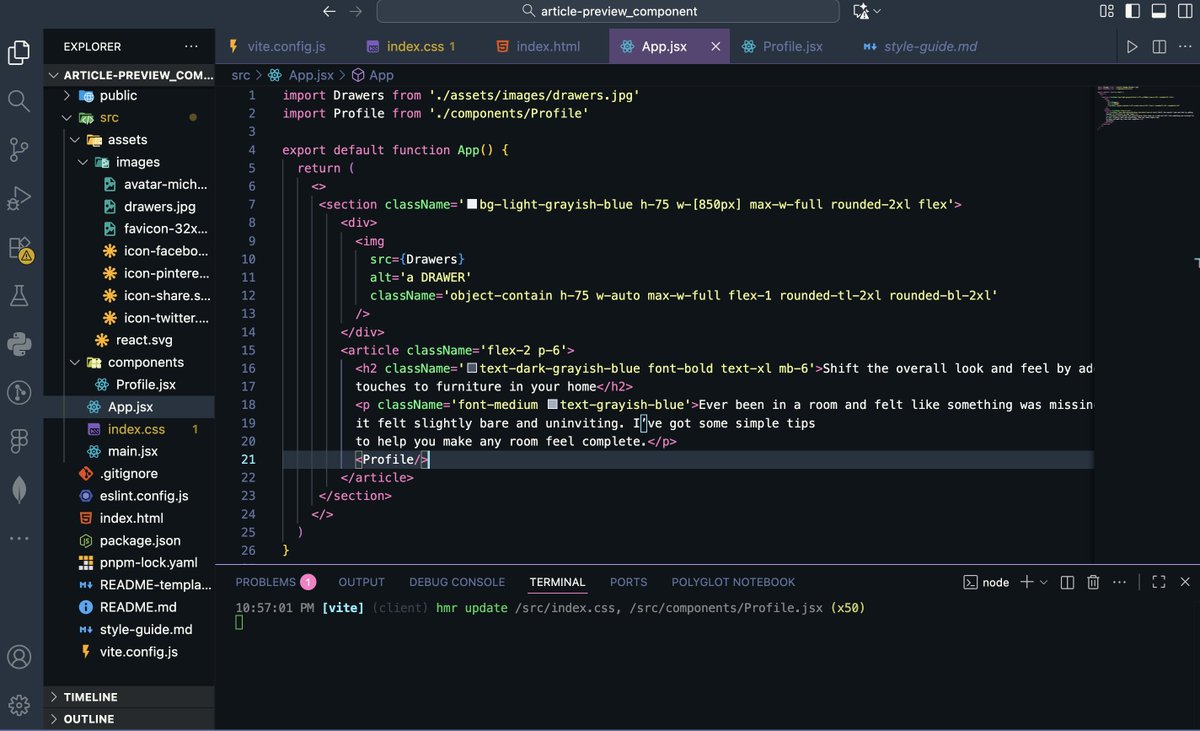Image resolution: width=1200 pixels, height=731 pixels.
Task: Collapse the components folder
Action: tap(127, 362)
